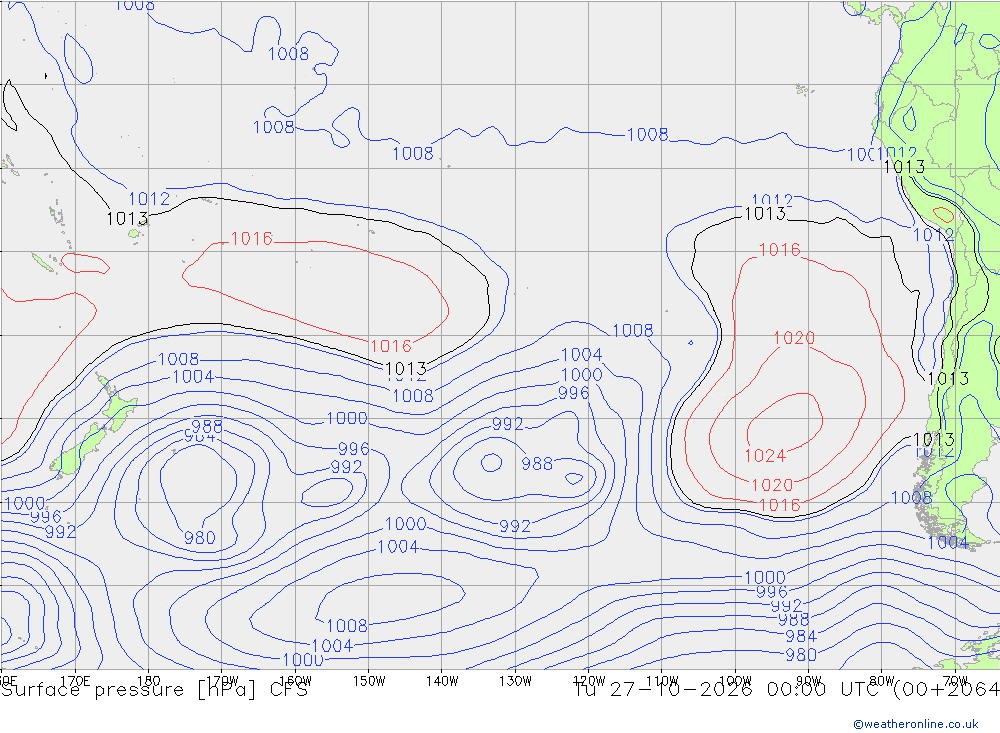Click the 170E longitude label
The image size is (1000, 733).
coord(75,681)
